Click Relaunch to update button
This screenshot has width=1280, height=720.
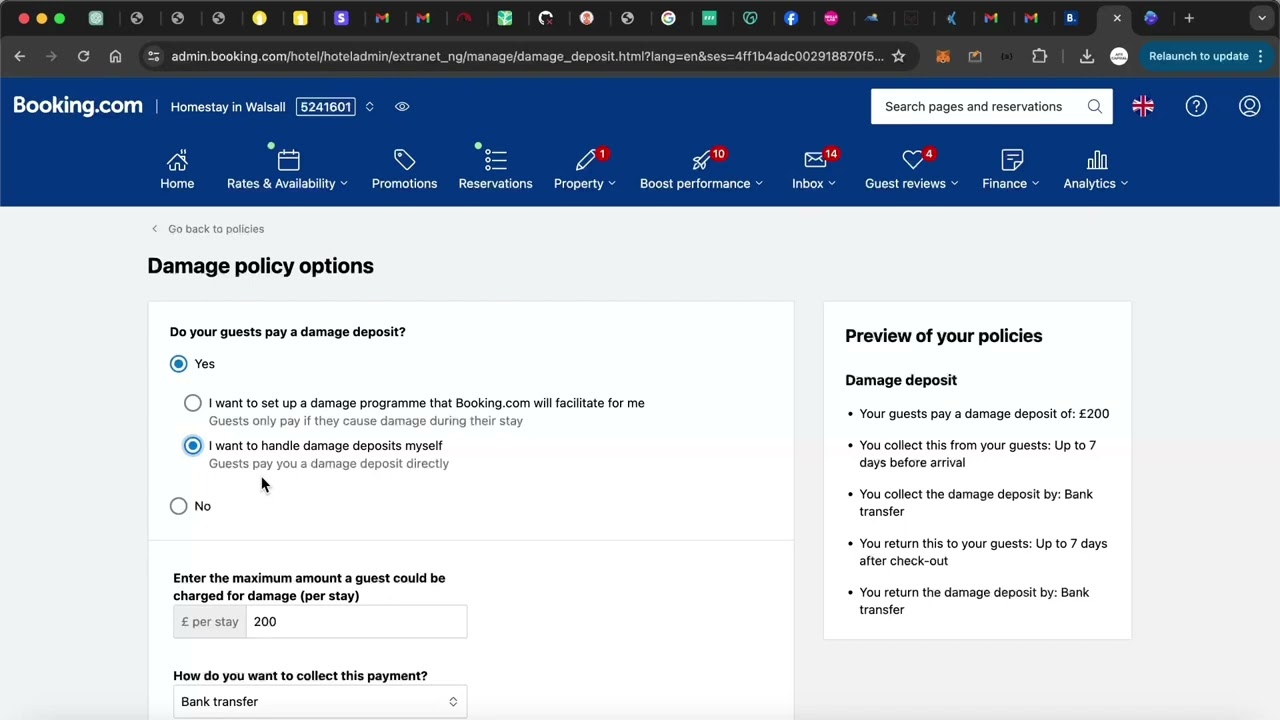(1207, 56)
